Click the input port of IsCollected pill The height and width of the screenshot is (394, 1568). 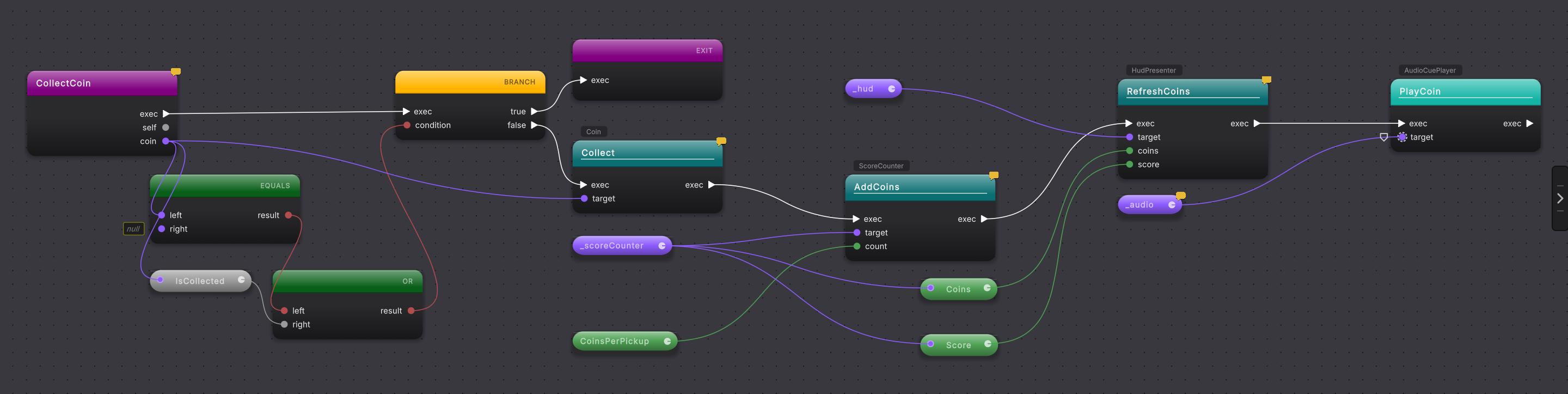point(160,280)
